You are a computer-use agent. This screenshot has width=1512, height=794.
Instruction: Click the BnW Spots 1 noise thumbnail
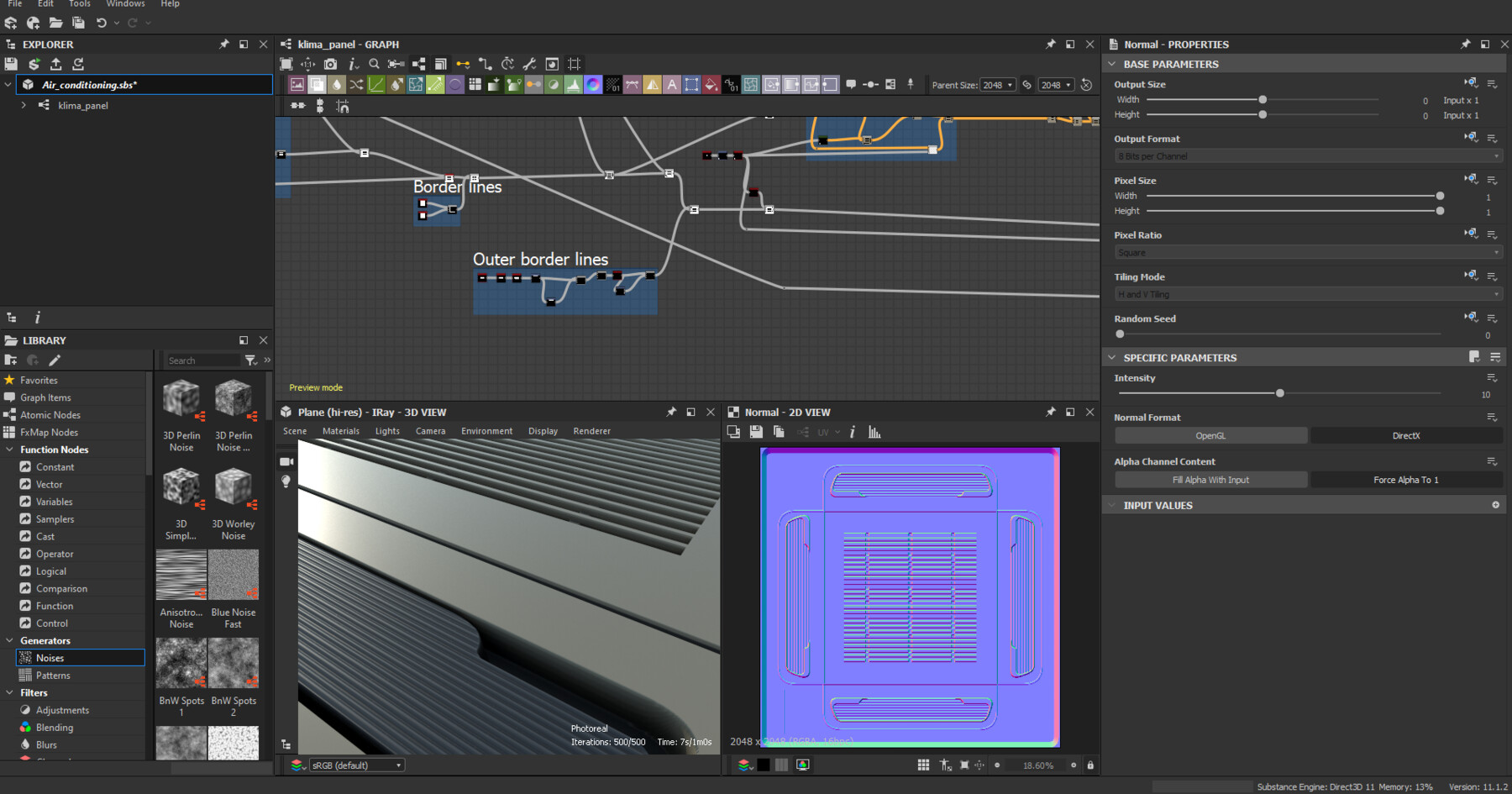pyautogui.click(x=181, y=663)
